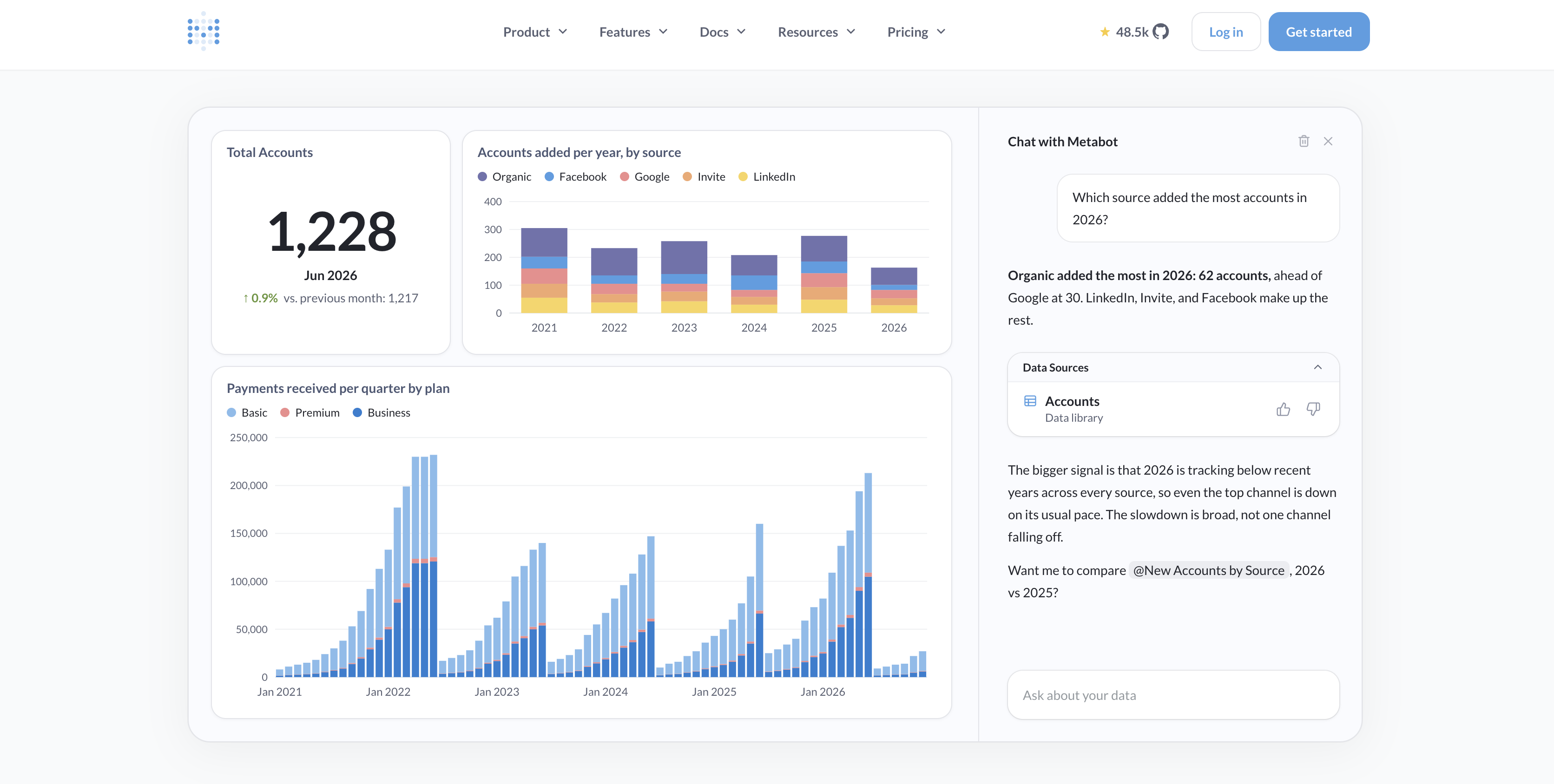The width and height of the screenshot is (1554, 784).
Task: Toggle Premium plan in legend
Action: (x=310, y=412)
